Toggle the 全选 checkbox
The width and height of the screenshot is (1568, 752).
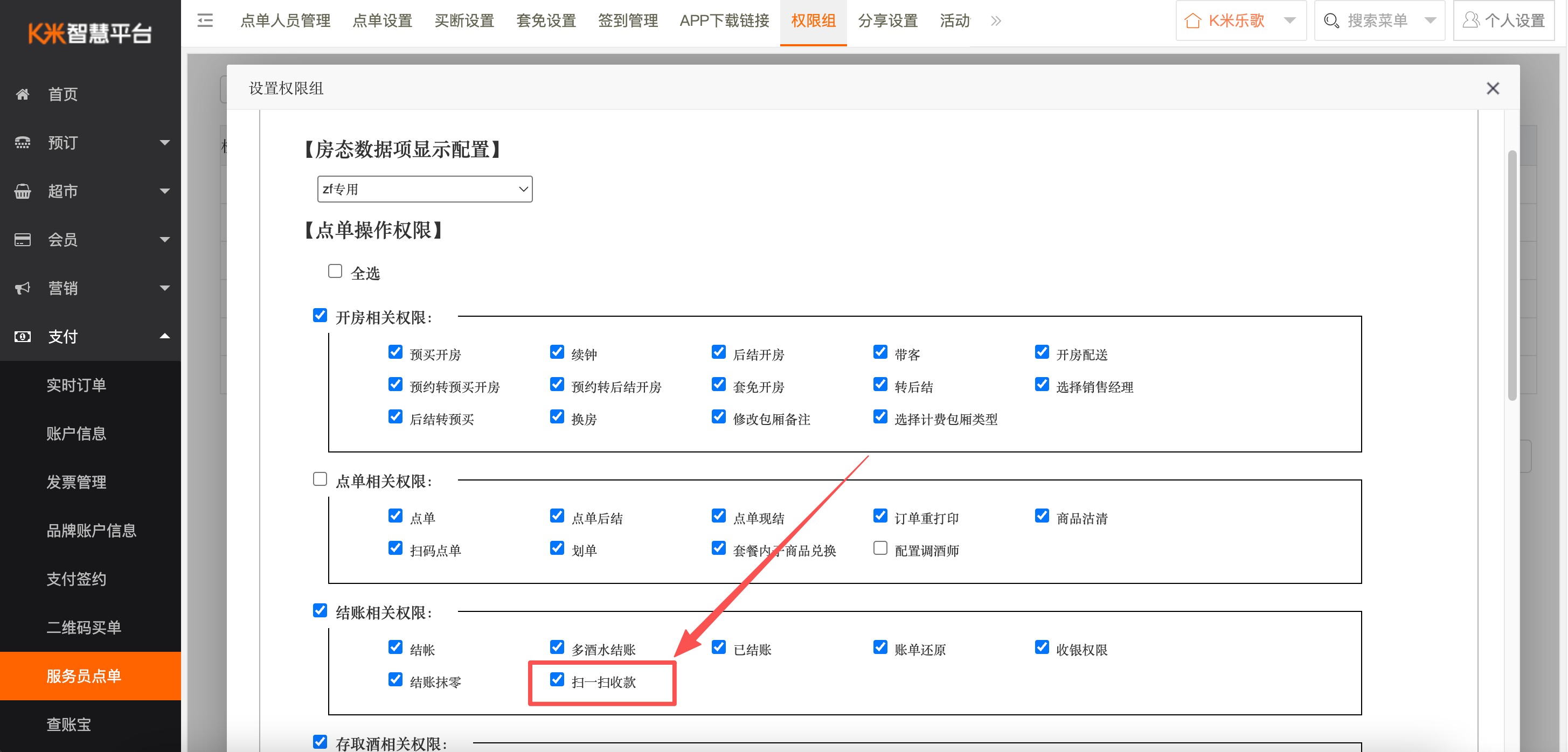point(335,271)
